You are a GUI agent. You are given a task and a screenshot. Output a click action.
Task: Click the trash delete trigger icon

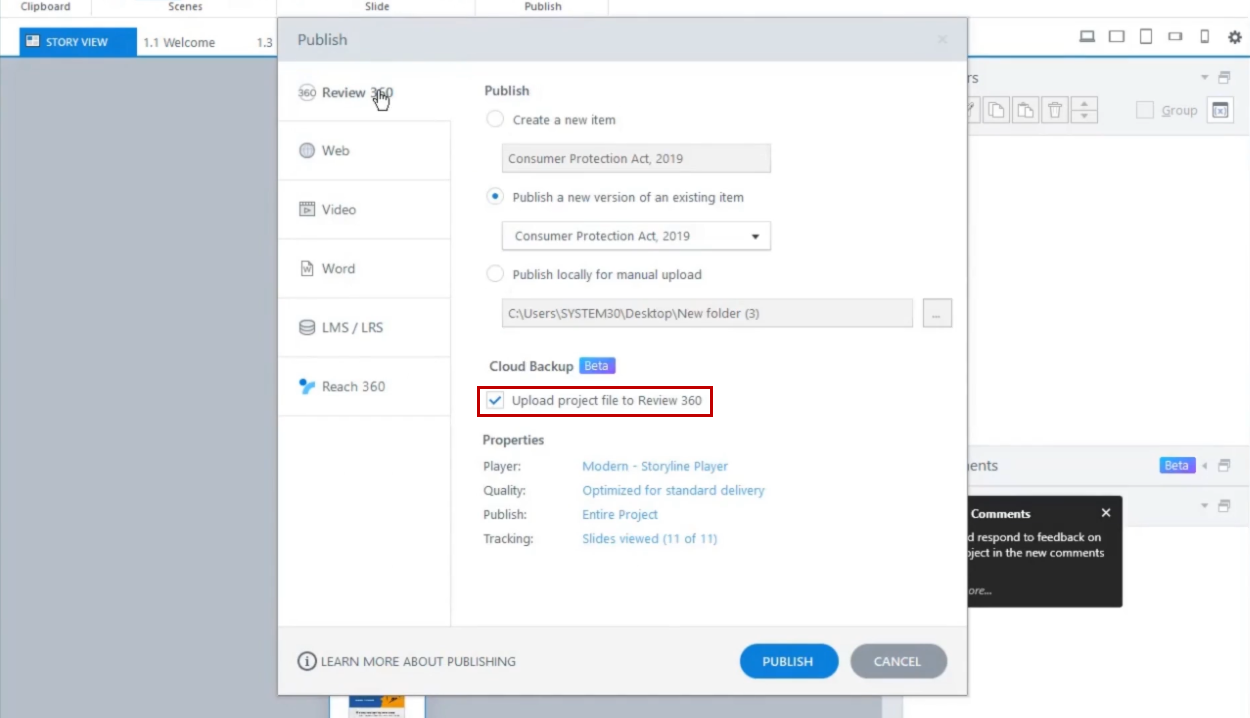click(1055, 110)
